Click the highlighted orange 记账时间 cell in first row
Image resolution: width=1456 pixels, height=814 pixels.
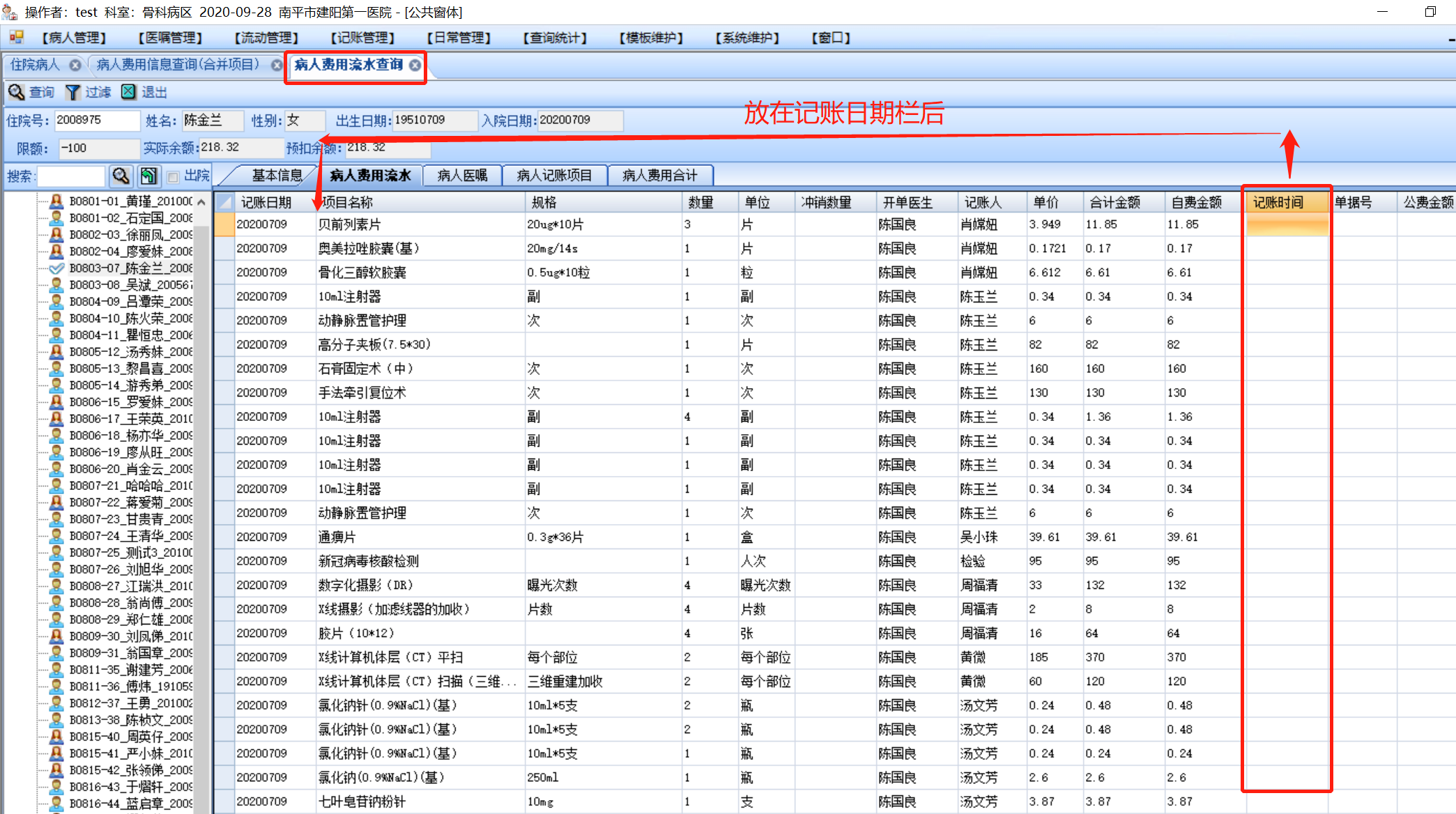pos(1286,225)
